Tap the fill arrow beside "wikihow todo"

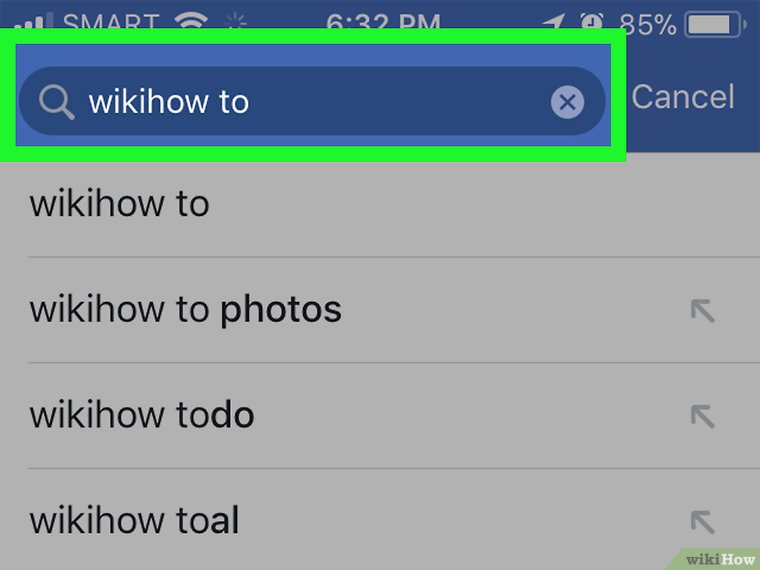[x=703, y=416]
